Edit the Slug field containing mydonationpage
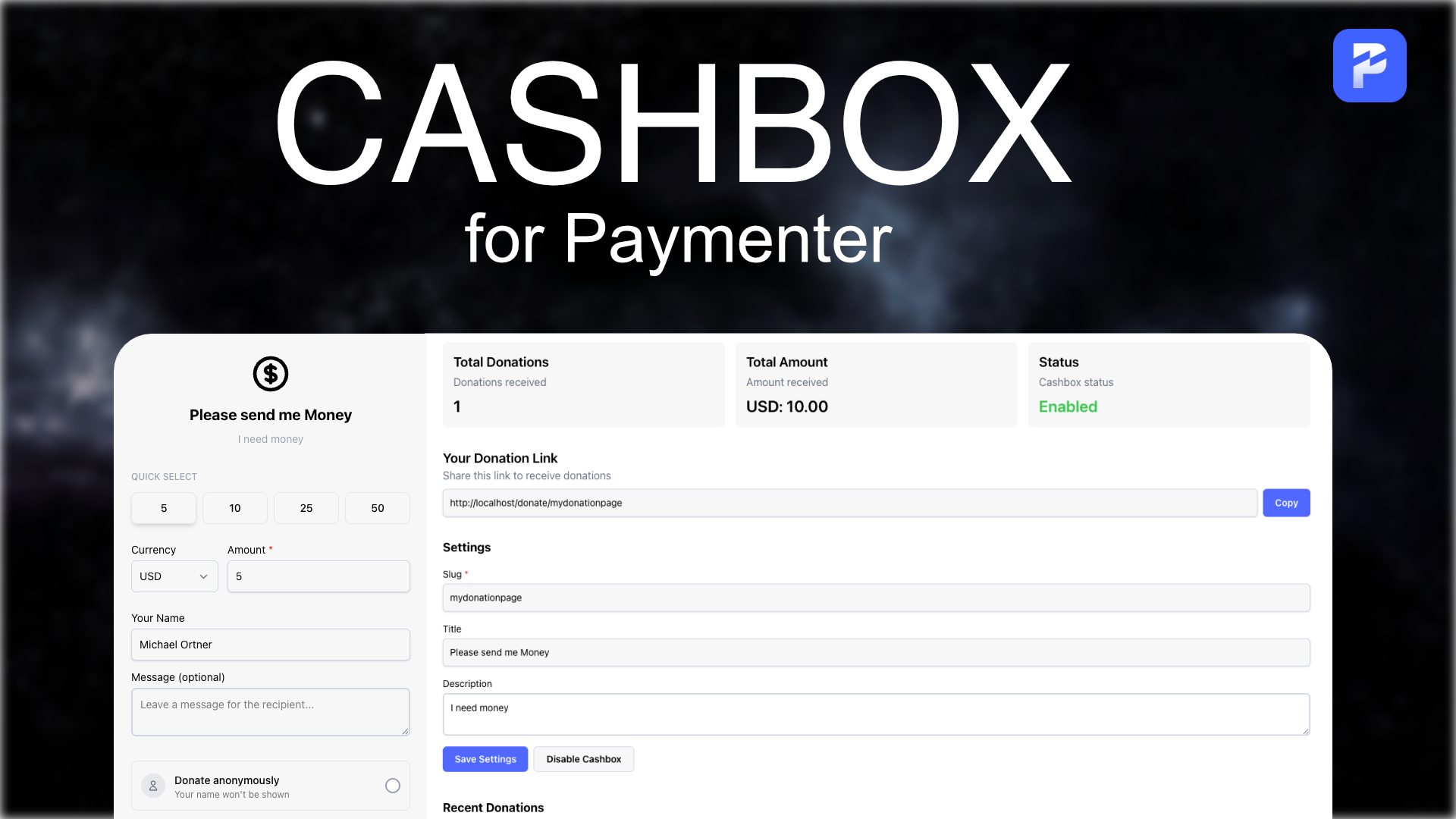 click(876, 598)
